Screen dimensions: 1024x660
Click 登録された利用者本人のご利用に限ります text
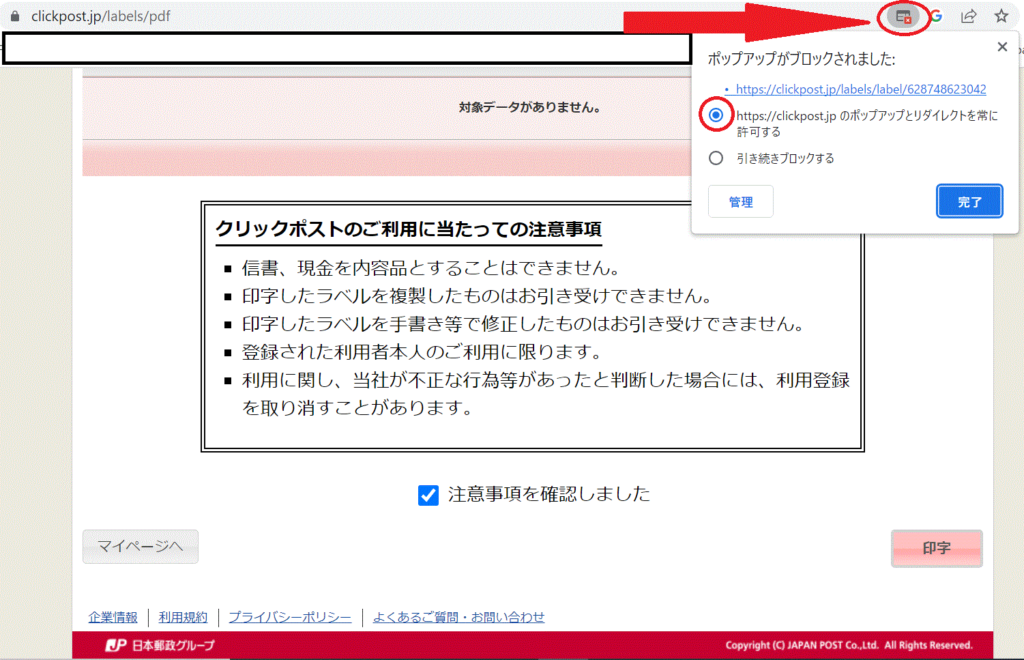pos(422,352)
